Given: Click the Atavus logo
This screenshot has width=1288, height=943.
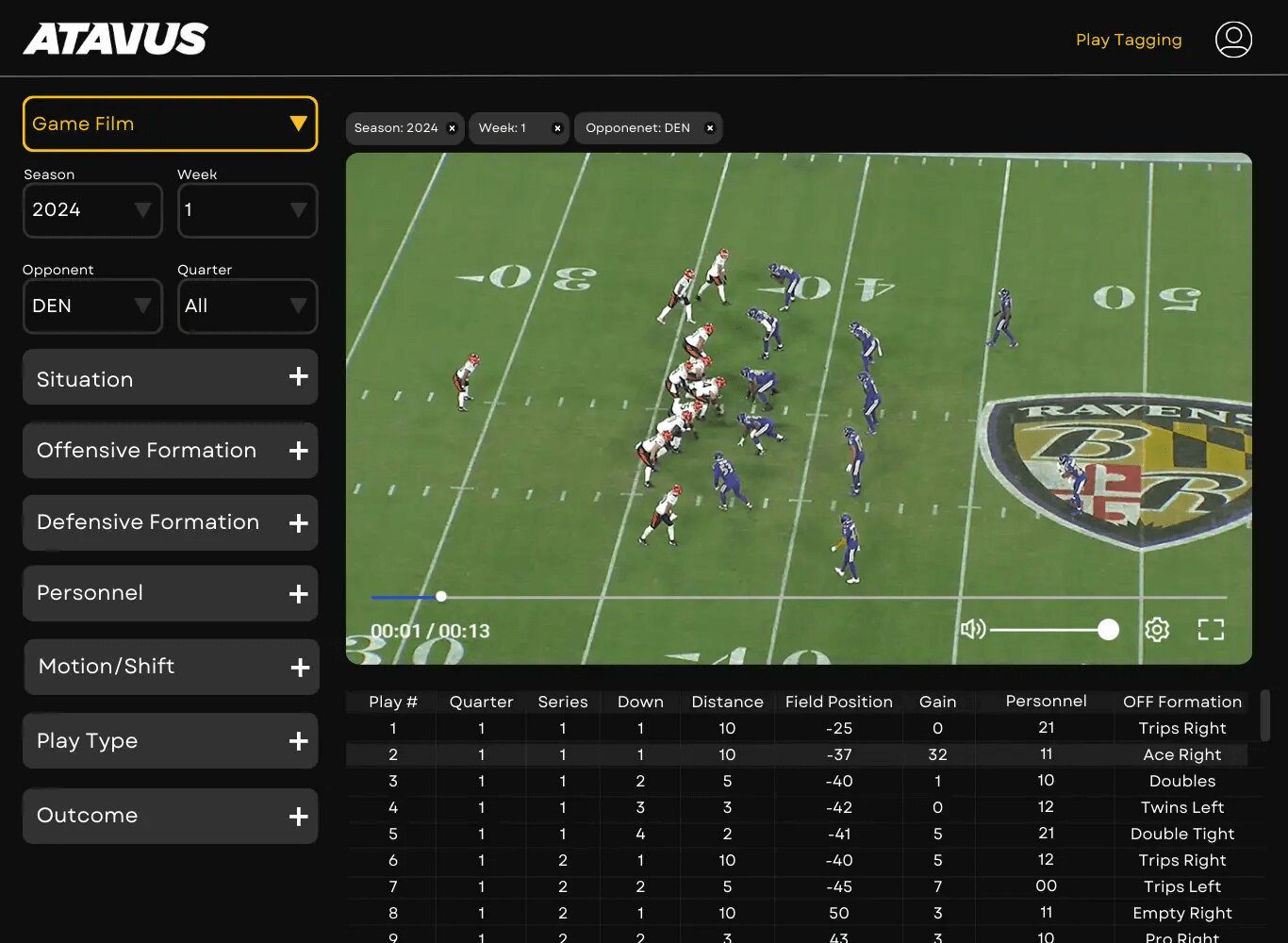Looking at the screenshot, I should click(115, 40).
